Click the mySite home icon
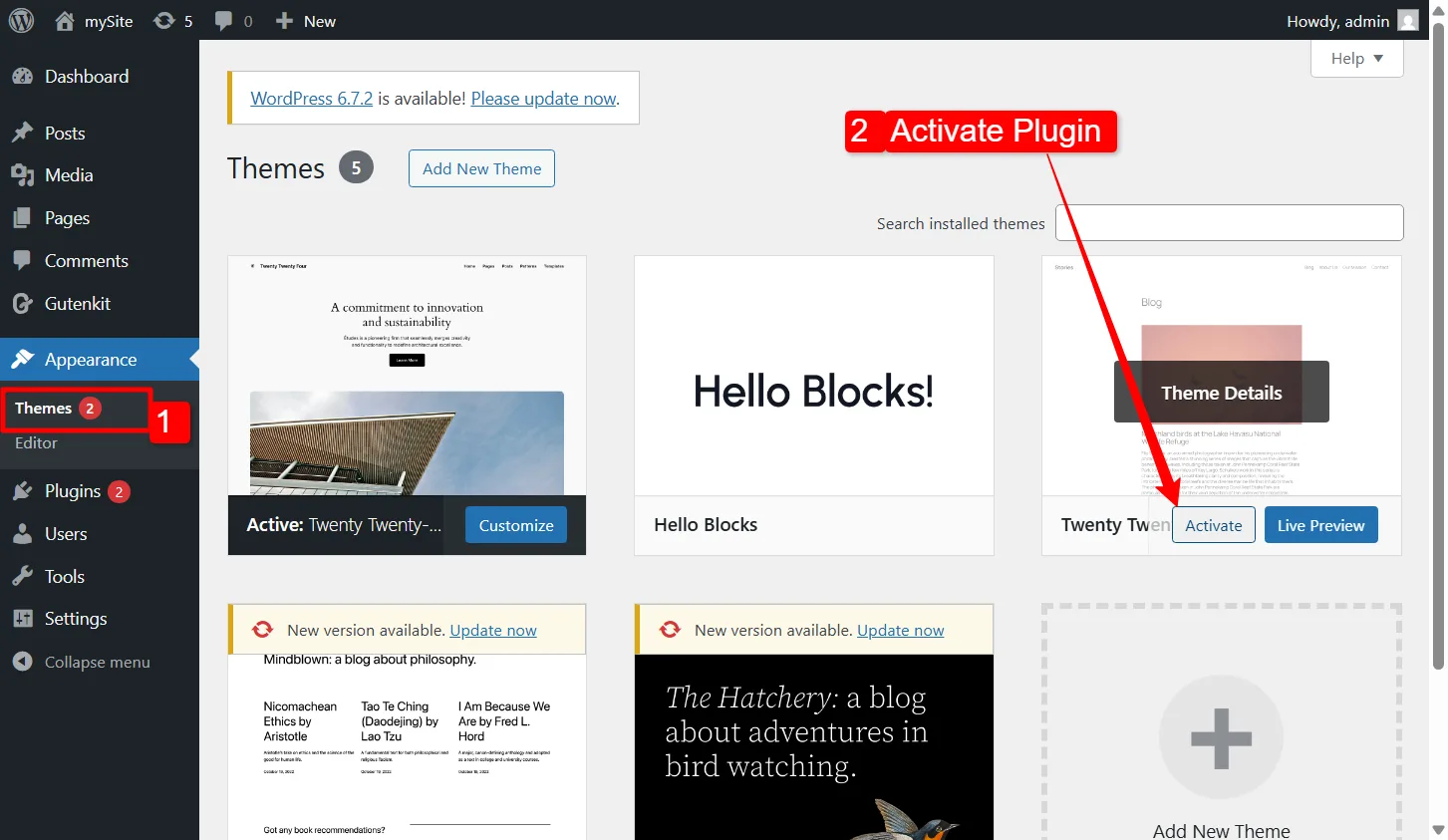1448x840 pixels. (x=65, y=21)
